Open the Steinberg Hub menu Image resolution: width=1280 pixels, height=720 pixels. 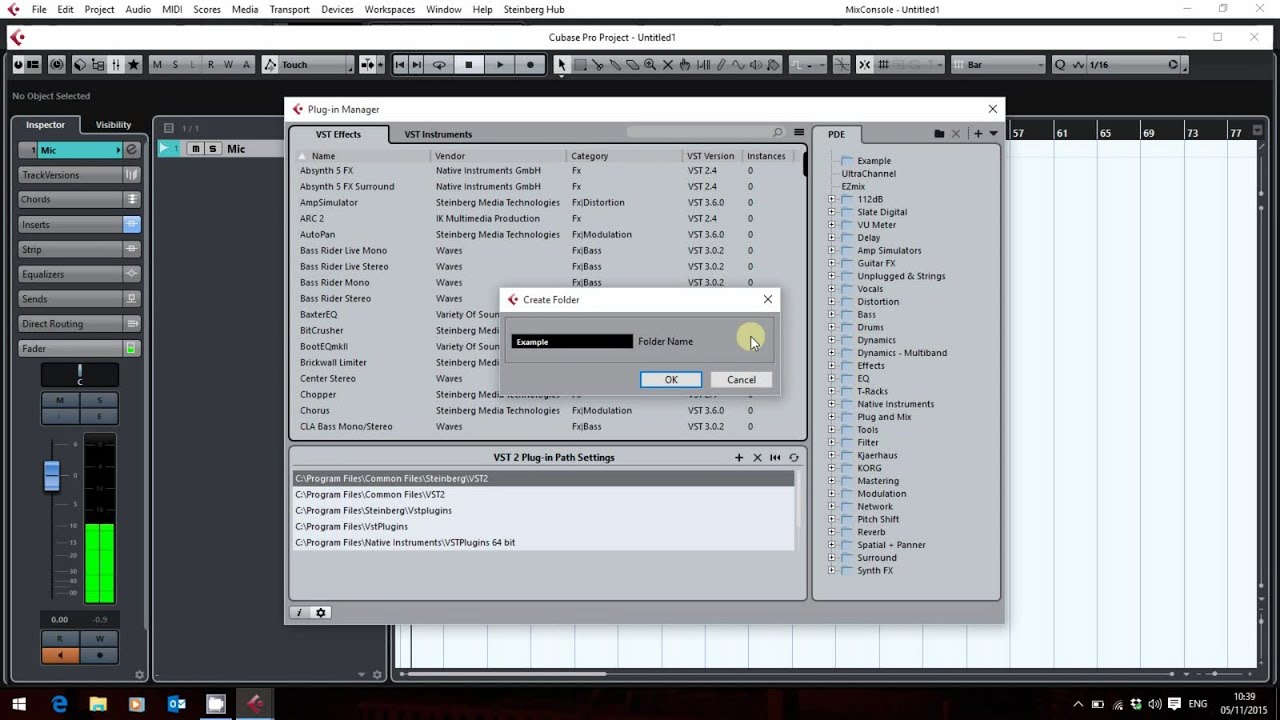point(534,9)
